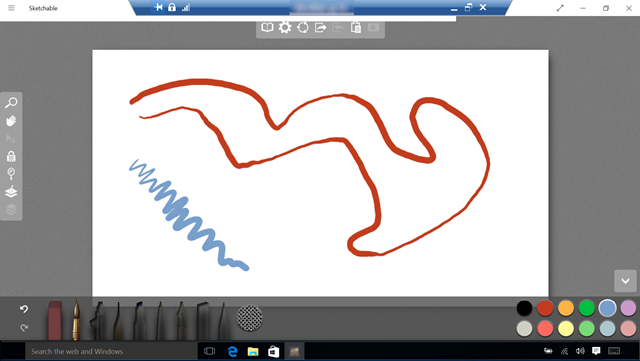Click Search the web and Windows box
Screen dimensions: 640x361
point(111,351)
